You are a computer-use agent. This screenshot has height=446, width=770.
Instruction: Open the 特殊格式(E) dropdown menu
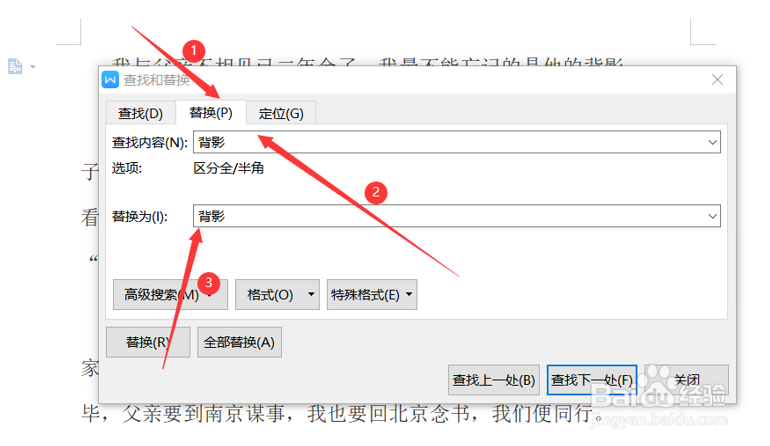[x=372, y=295]
